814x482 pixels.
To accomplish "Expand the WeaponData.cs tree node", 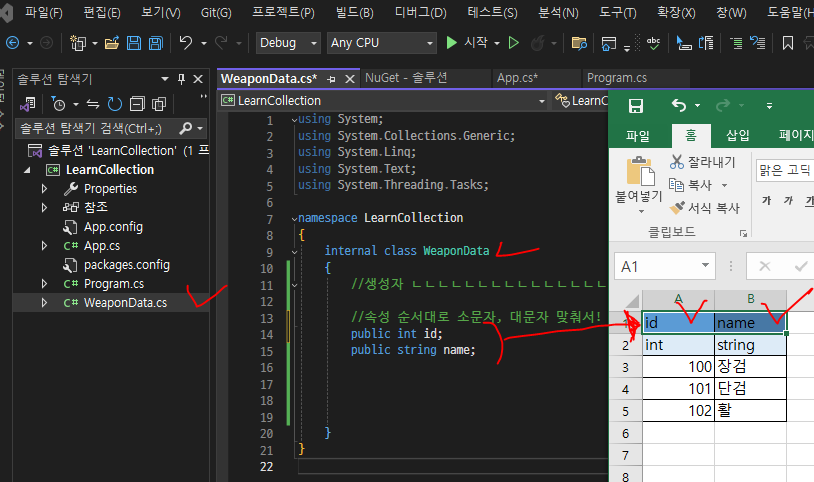I will pos(45,303).
